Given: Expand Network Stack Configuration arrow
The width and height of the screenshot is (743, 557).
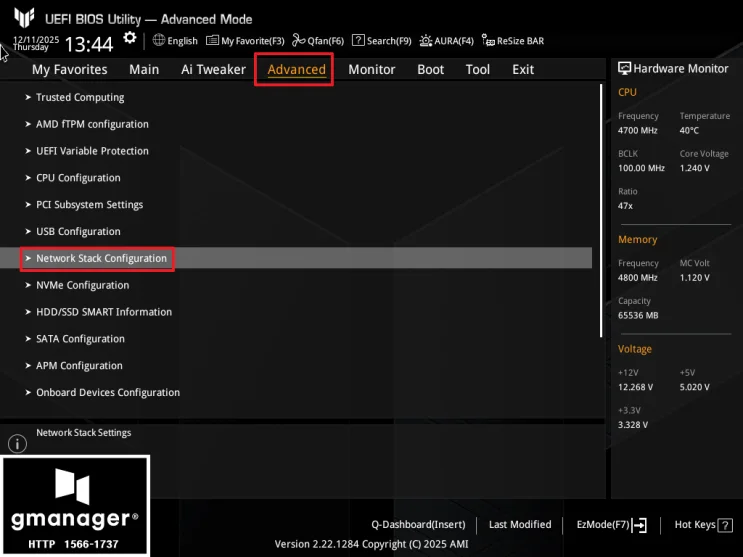Looking at the screenshot, I should pyautogui.click(x=28, y=258).
